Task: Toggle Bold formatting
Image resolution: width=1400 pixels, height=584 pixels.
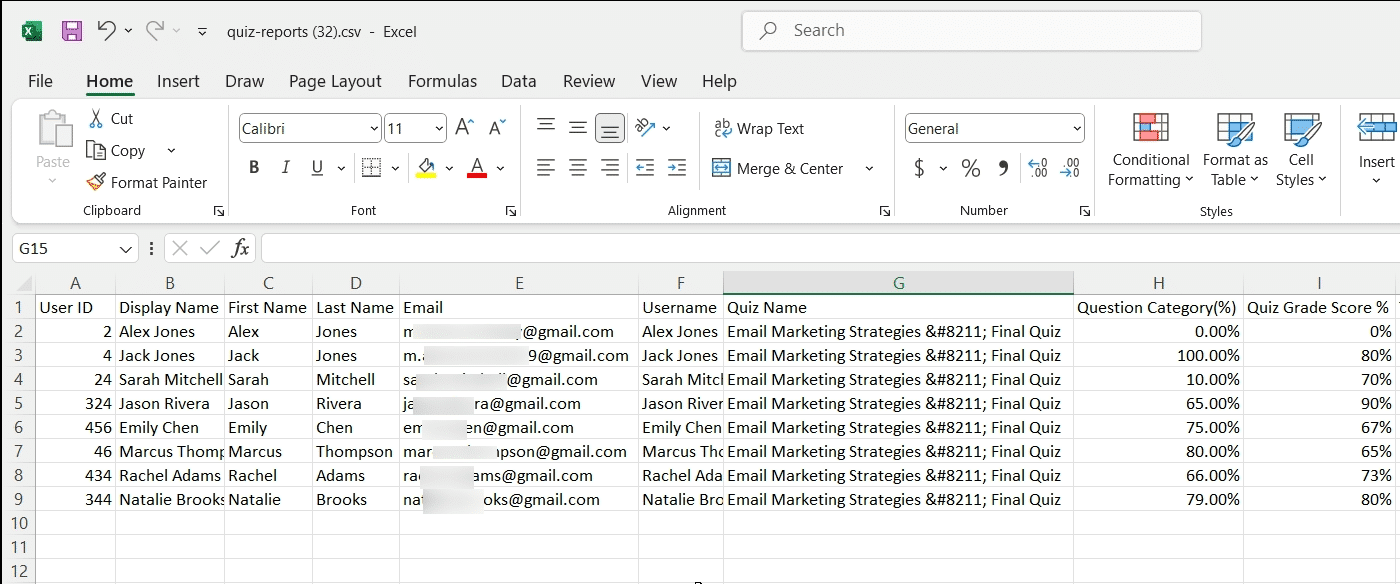Action: [x=254, y=168]
